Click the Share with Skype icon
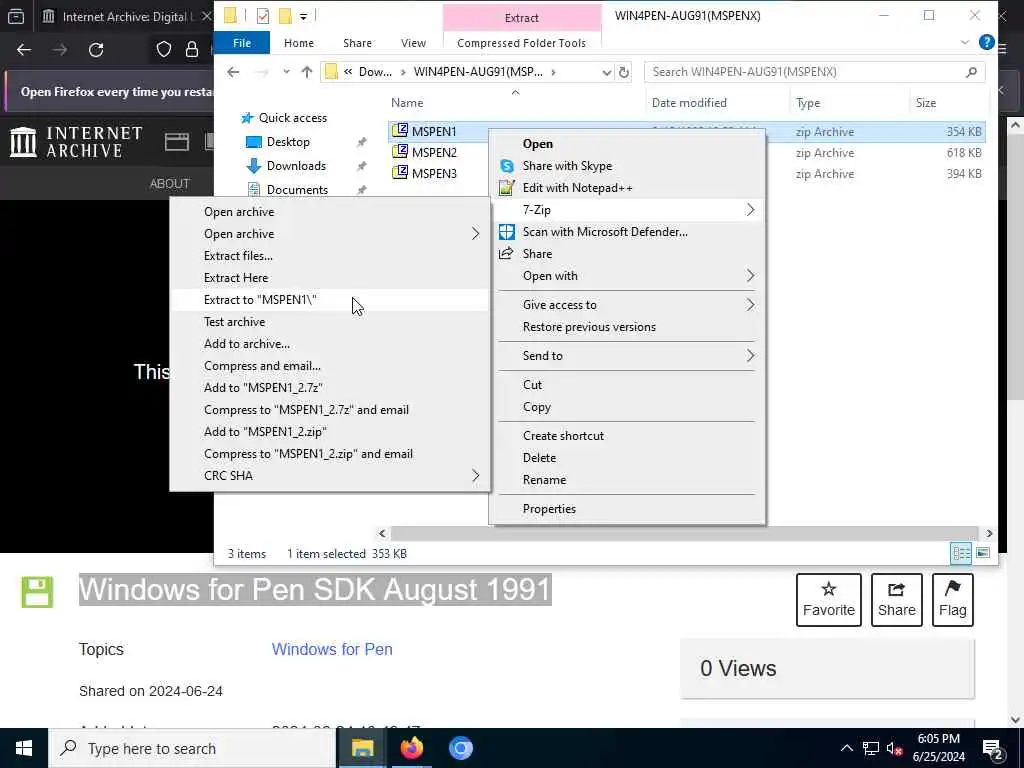The width and height of the screenshot is (1024, 768). (507, 166)
